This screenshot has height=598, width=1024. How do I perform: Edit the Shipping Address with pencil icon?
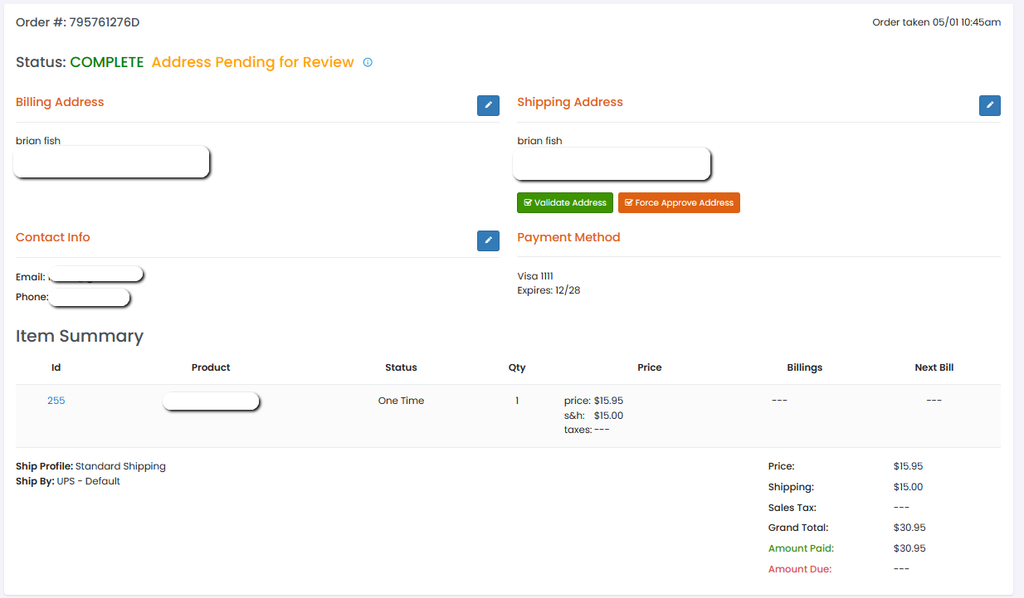pos(989,105)
